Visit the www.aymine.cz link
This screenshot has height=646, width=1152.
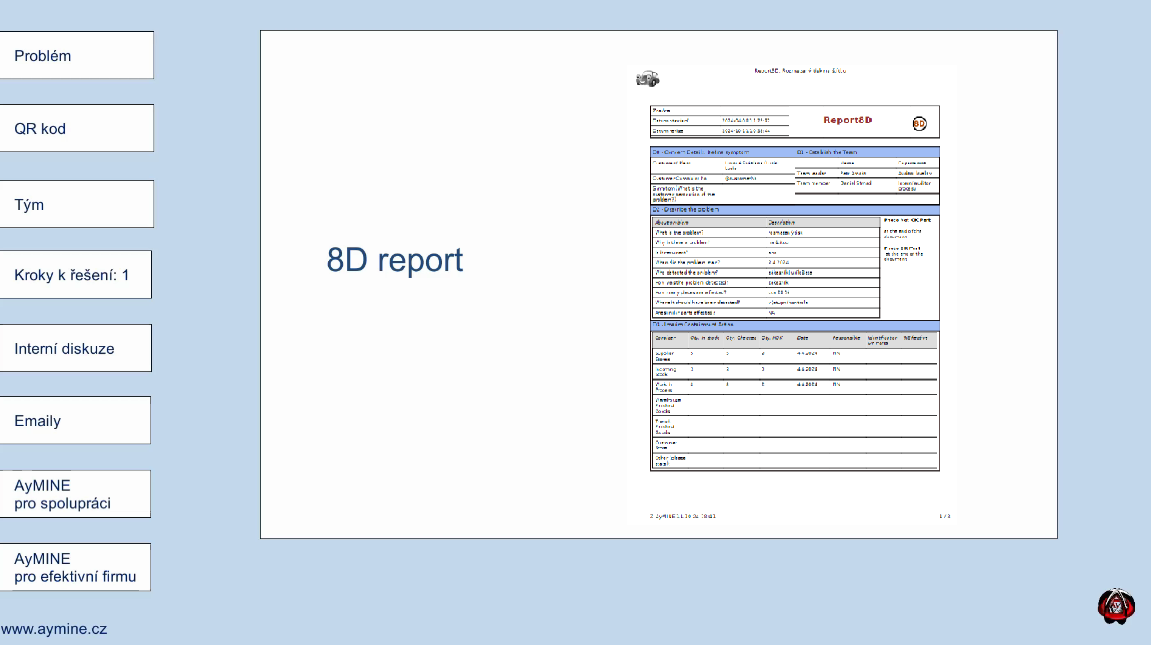pyautogui.click(x=54, y=630)
